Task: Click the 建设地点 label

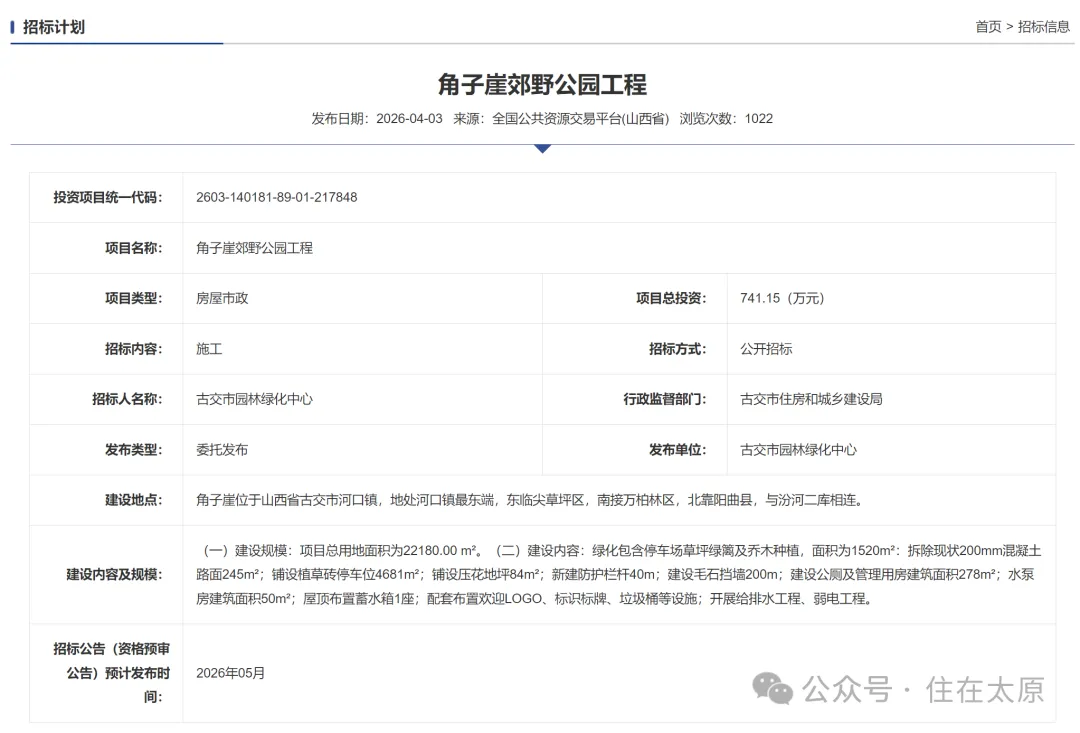Action: 134,500
